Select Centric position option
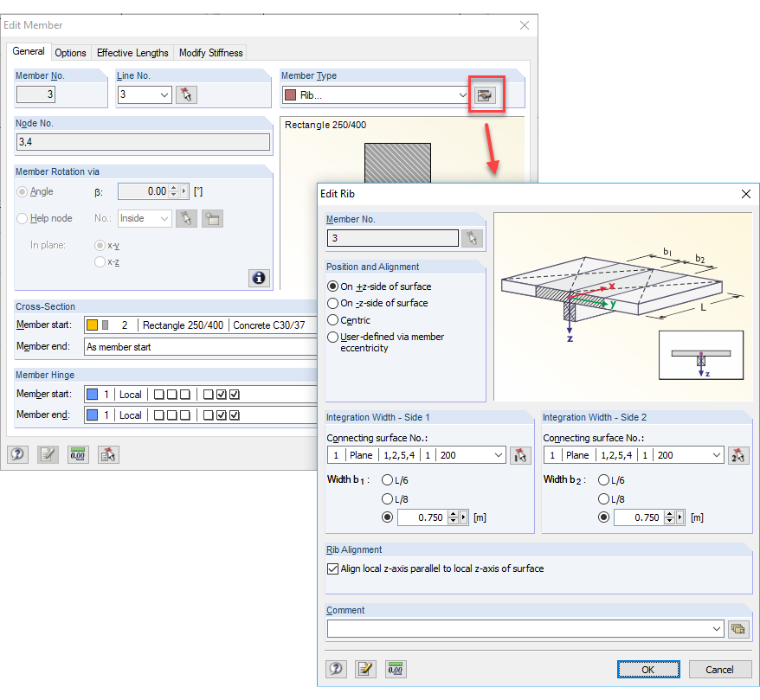Image resolution: width=760 pixels, height=700 pixels. pyautogui.click(x=332, y=320)
